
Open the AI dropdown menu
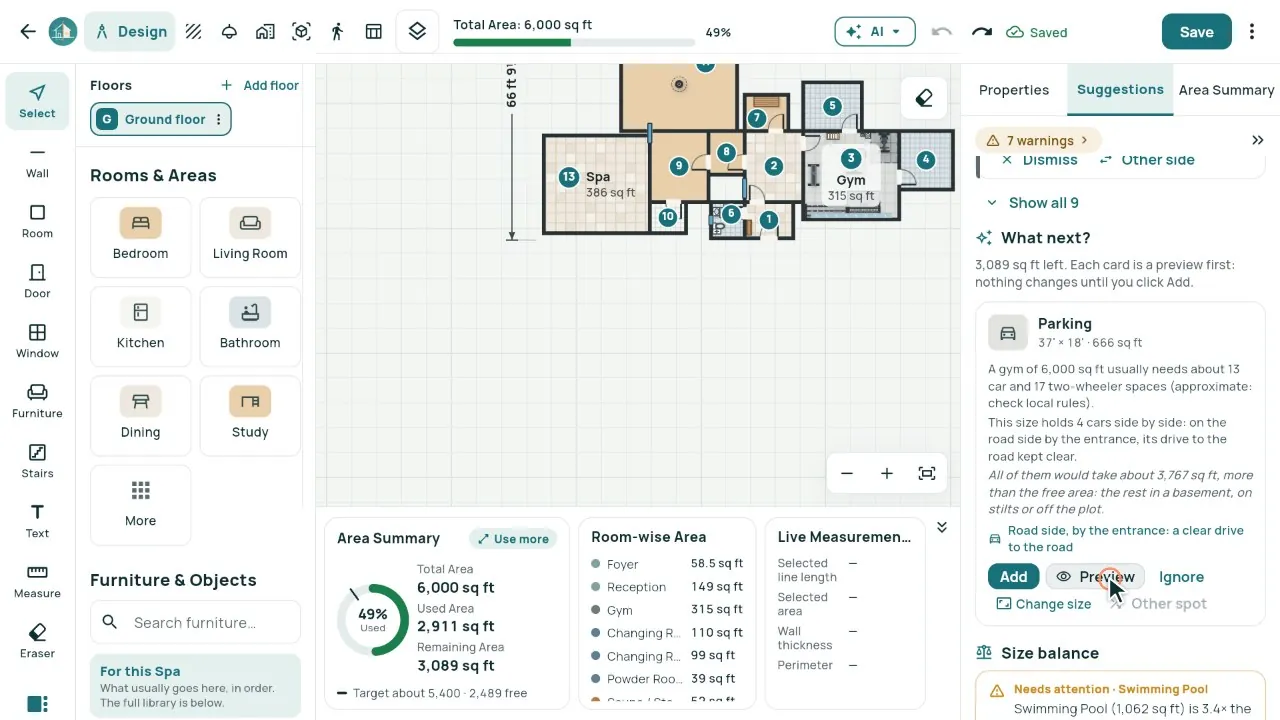pos(875,32)
